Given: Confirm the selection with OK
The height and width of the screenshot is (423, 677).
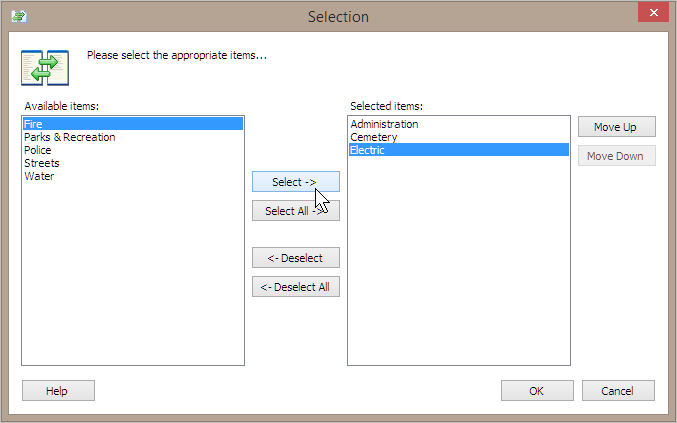Looking at the screenshot, I should [537, 391].
